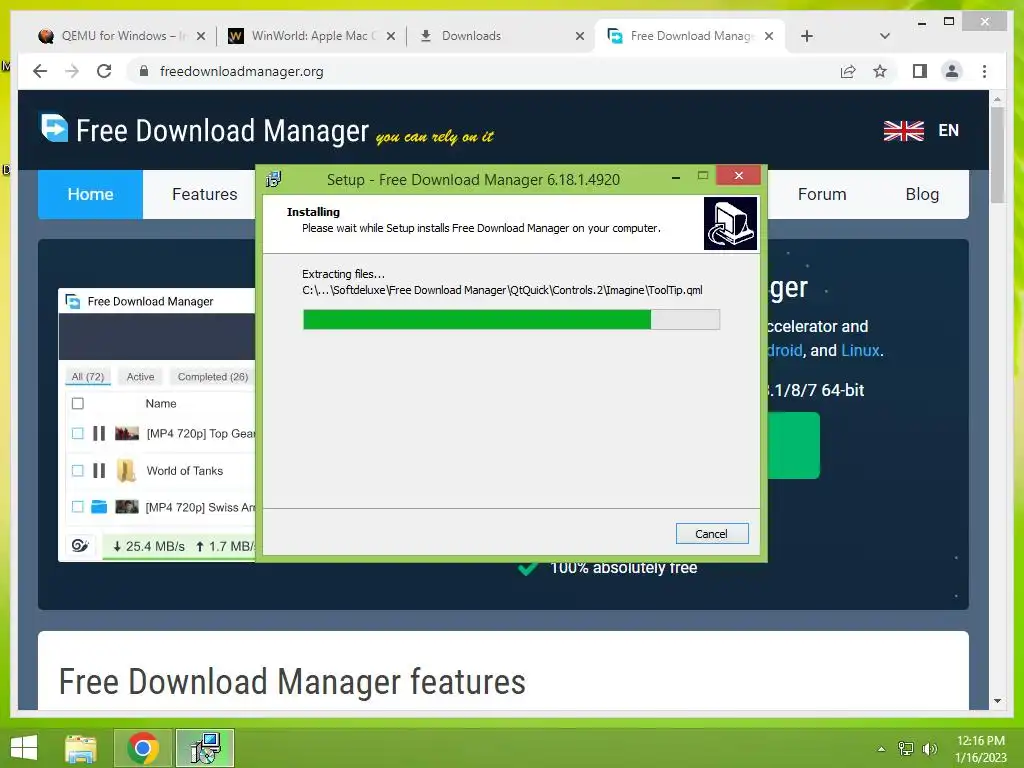The height and width of the screenshot is (768, 1024).
Task: Click the Setup title bar installer icon
Action: pos(274,178)
